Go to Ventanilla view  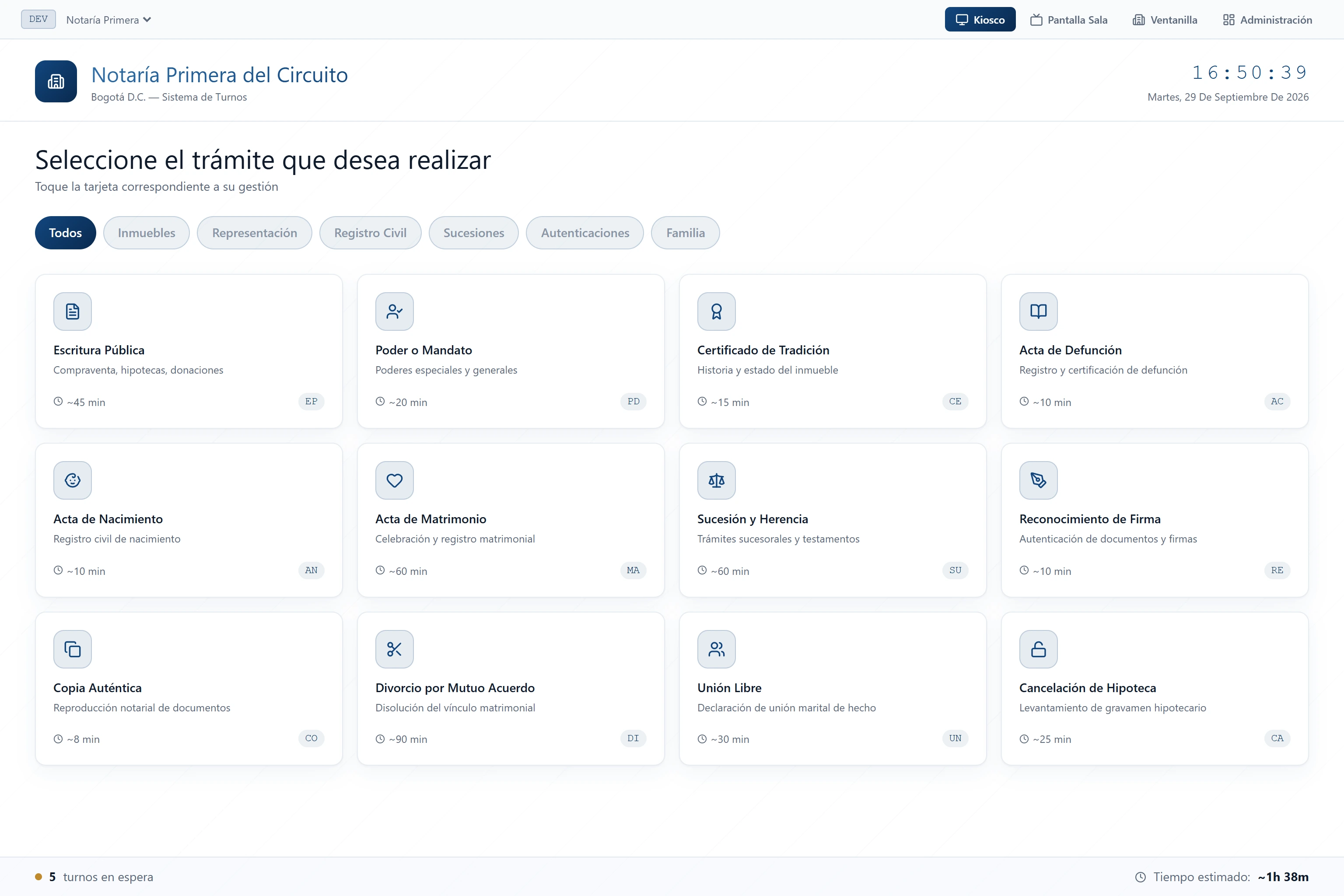click(x=1165, y=20)
